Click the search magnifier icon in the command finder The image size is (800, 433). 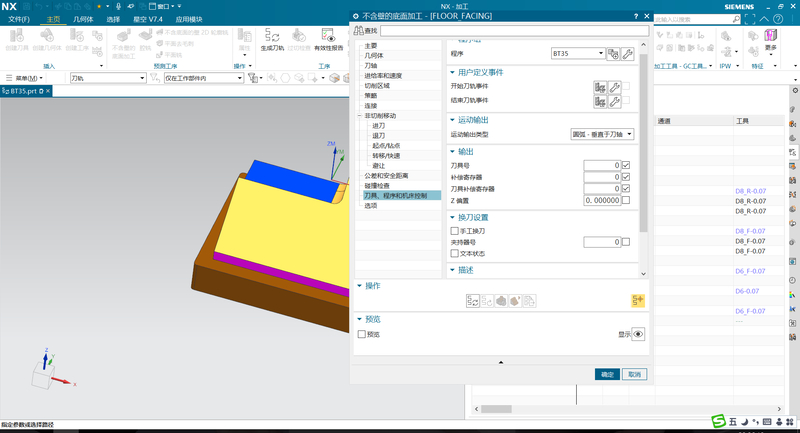(x=736, y=19)
